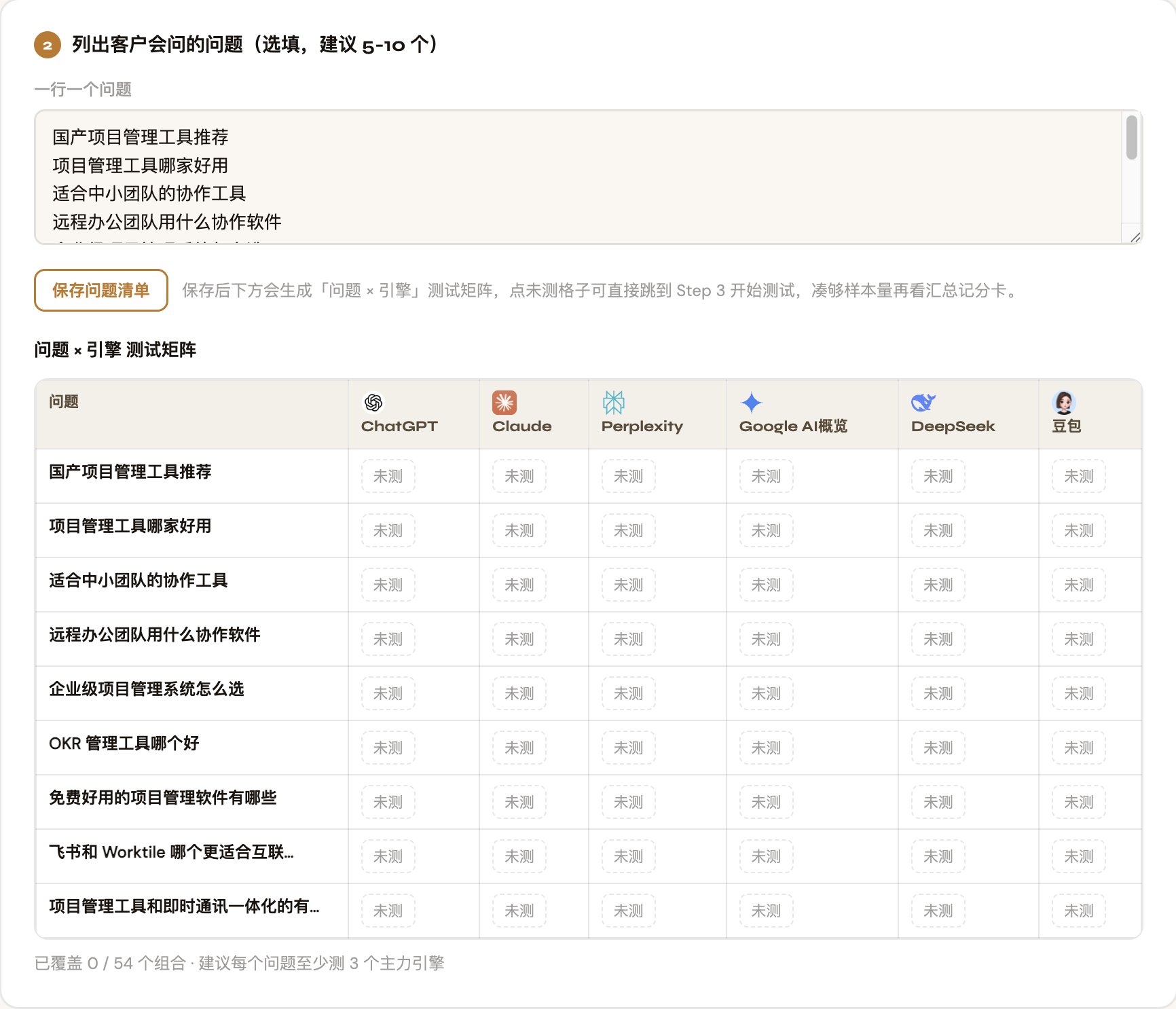Click the ChatGPT logo icon

coord(373,403)
